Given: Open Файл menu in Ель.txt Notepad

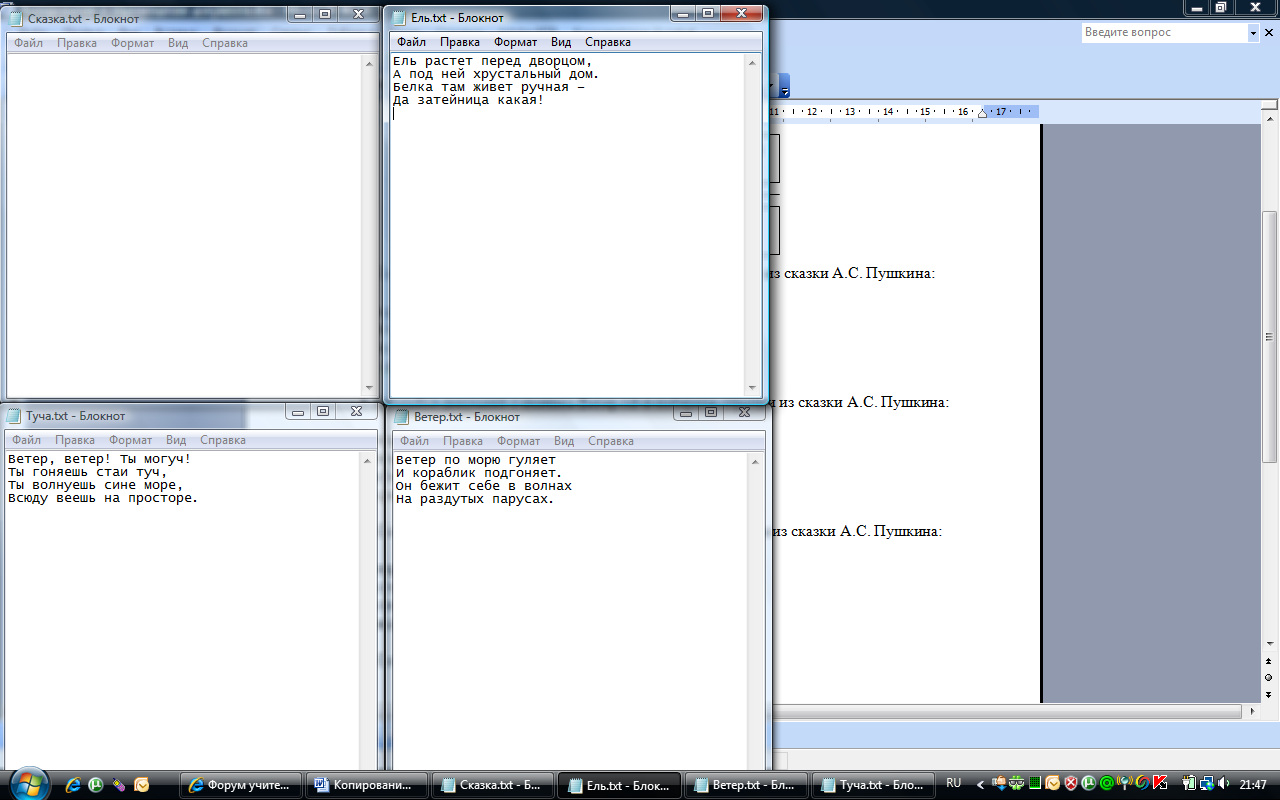Looking at the screenshot, I should [411, 42].
